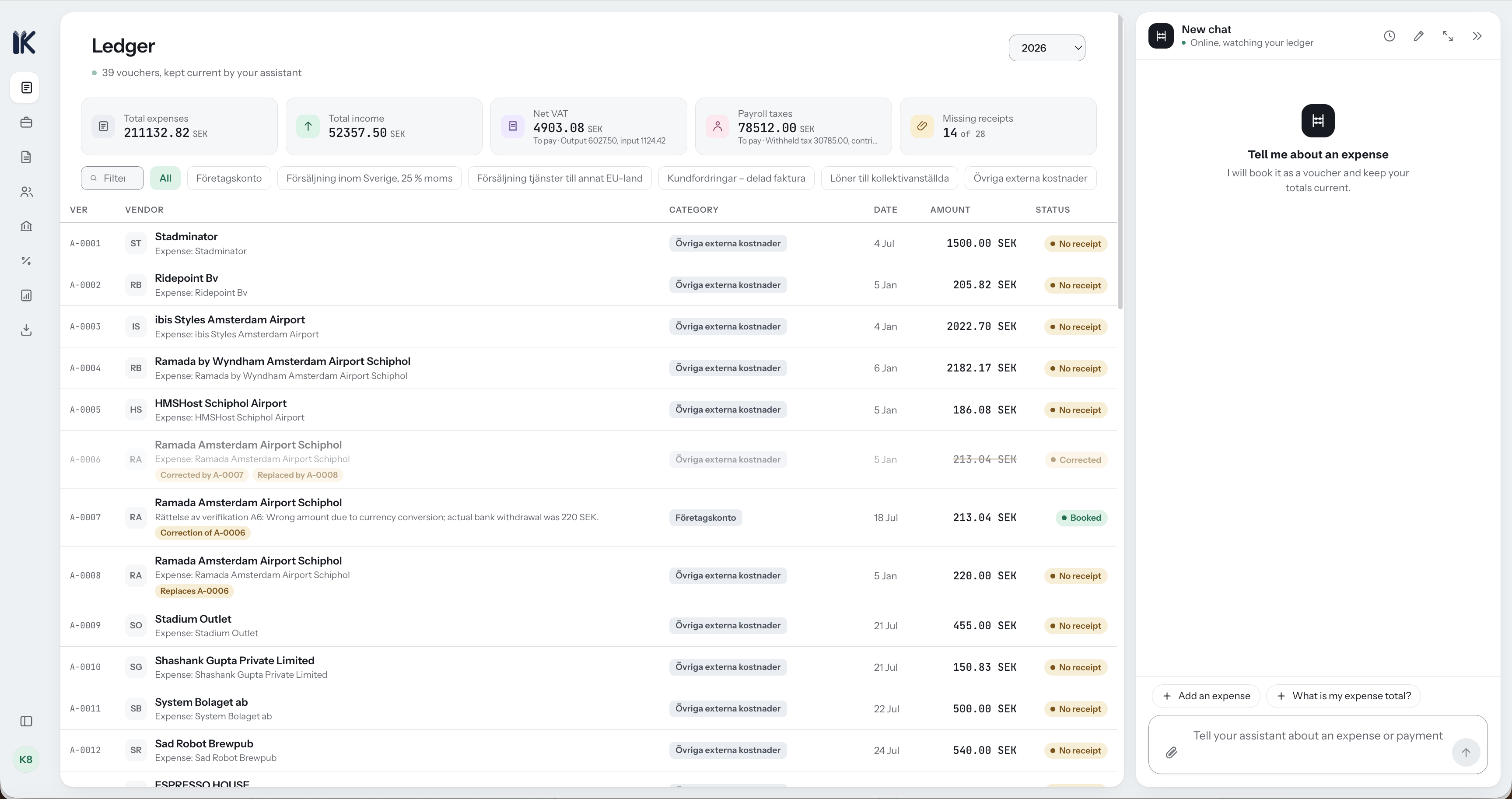Click What is my expense total? suggestion
This screenshot has height=799, width=1512.
[1343, 696]
